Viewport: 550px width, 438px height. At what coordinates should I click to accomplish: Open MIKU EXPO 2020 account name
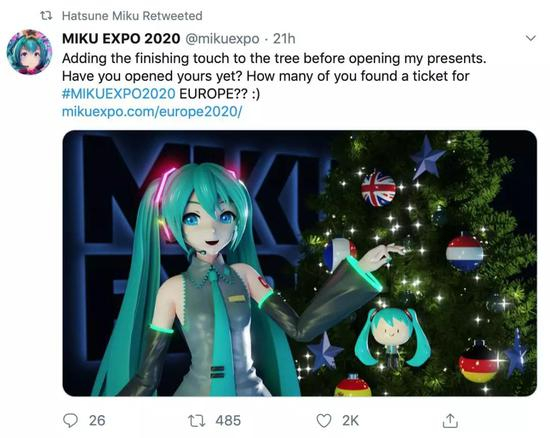click(121, 38)
